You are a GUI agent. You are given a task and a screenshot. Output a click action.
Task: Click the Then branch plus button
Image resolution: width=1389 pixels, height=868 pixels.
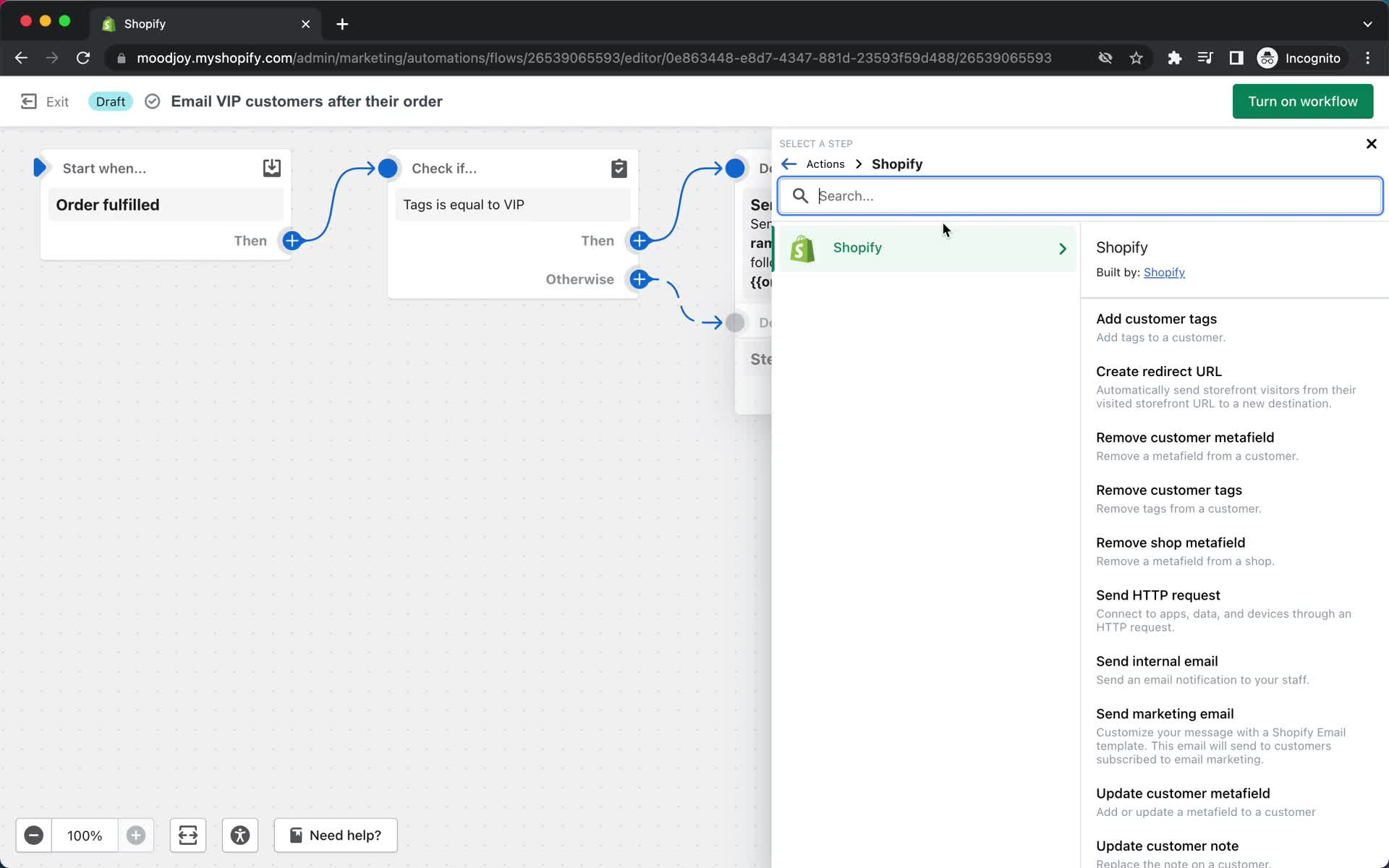point(639,240)
